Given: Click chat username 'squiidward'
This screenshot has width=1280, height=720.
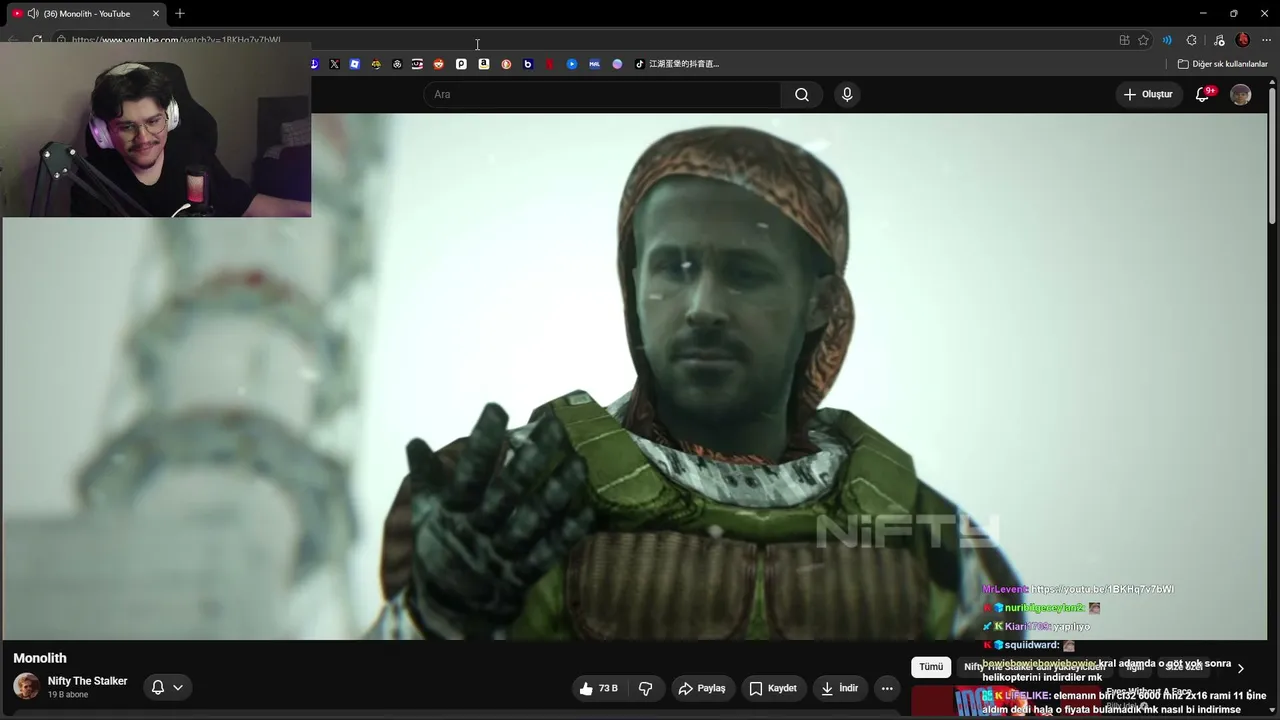Looking at the screenshot, I should point(1031,645).
